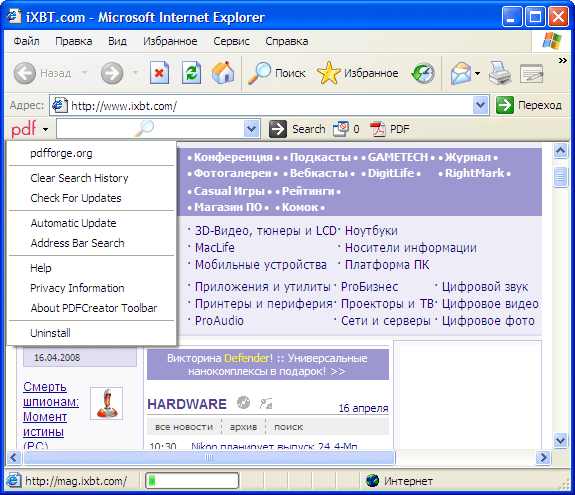Open About PDFCreator Toolbar
The height and width of the screenshot is (495, 575).
pyautogui.click(x=92, y=308)
